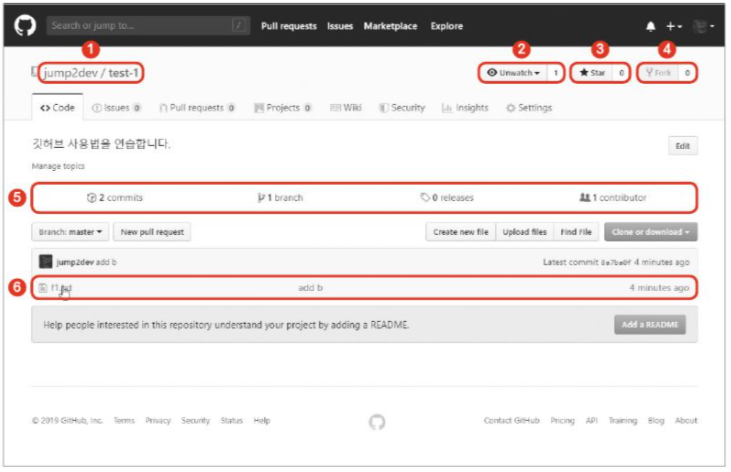Open Help link in footer
Image resolution: width=731 pixels, height=472 pixels.
[x=262, y=421]
